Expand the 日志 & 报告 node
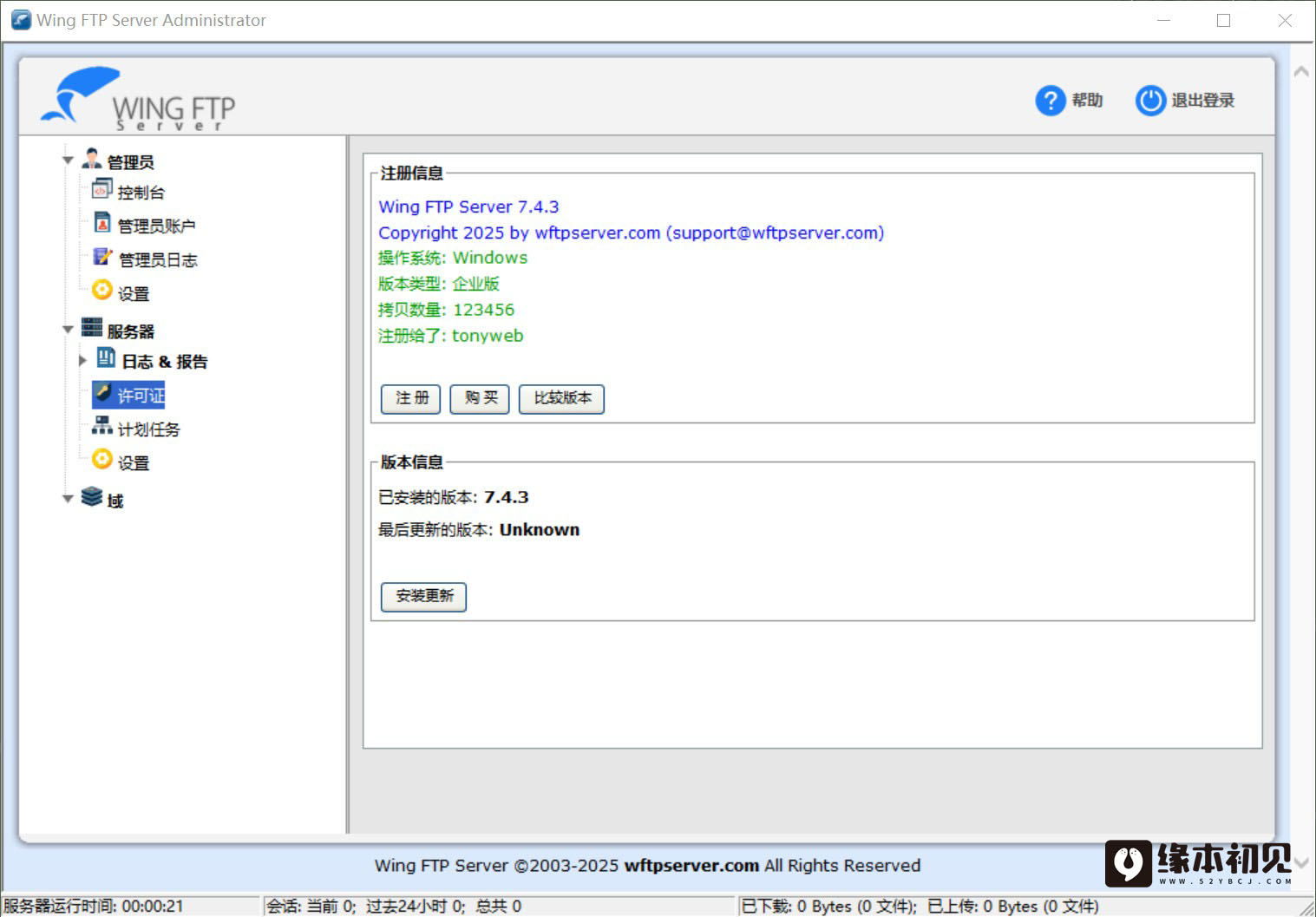Screen dimensions: 1316x917 [82, 360]
